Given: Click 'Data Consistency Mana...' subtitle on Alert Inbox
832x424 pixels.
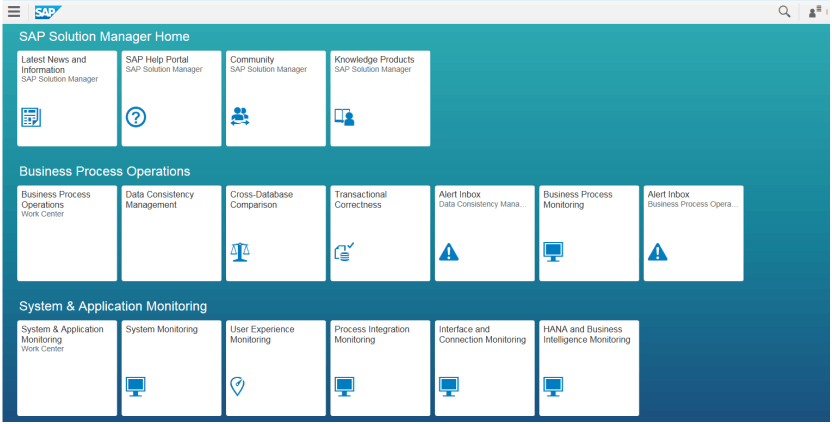Looking at the screenshot, I should coord(483,204).
